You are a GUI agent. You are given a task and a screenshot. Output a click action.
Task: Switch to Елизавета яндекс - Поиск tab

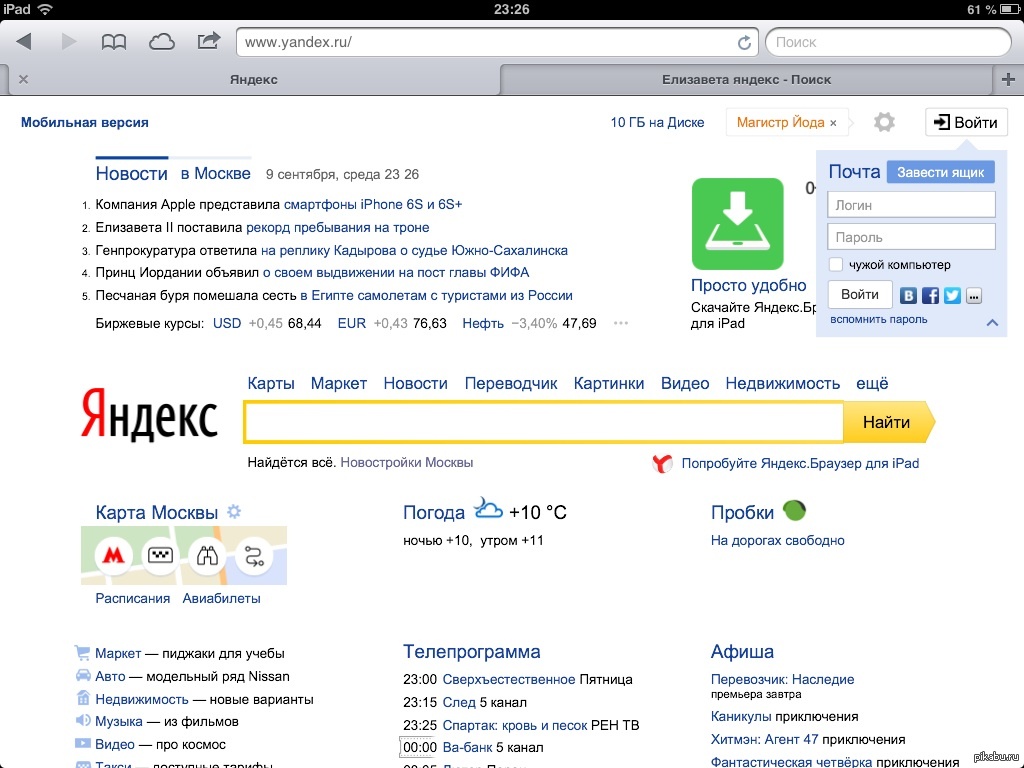click(x=746, y=79)
